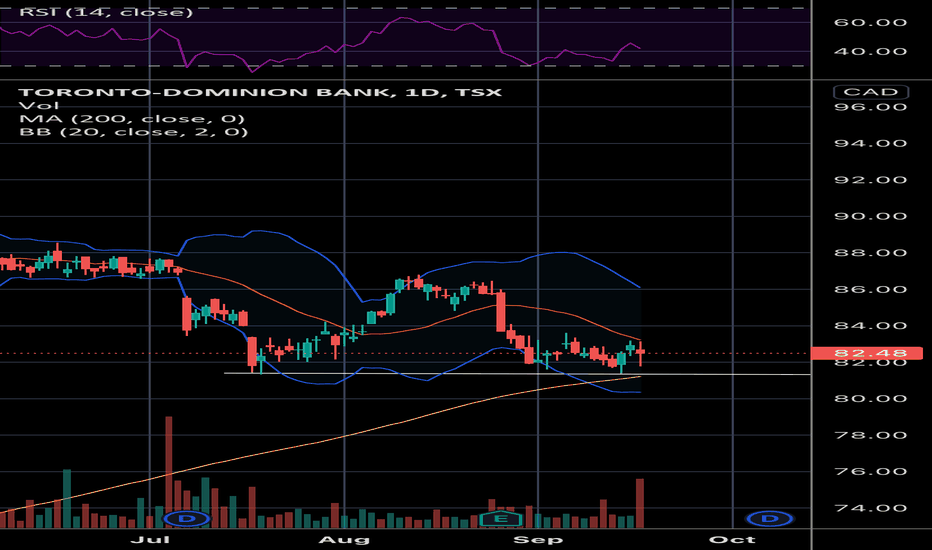Click the TORONTO-DOMINION BANK, 1D, TSX title

pos(260,92)
